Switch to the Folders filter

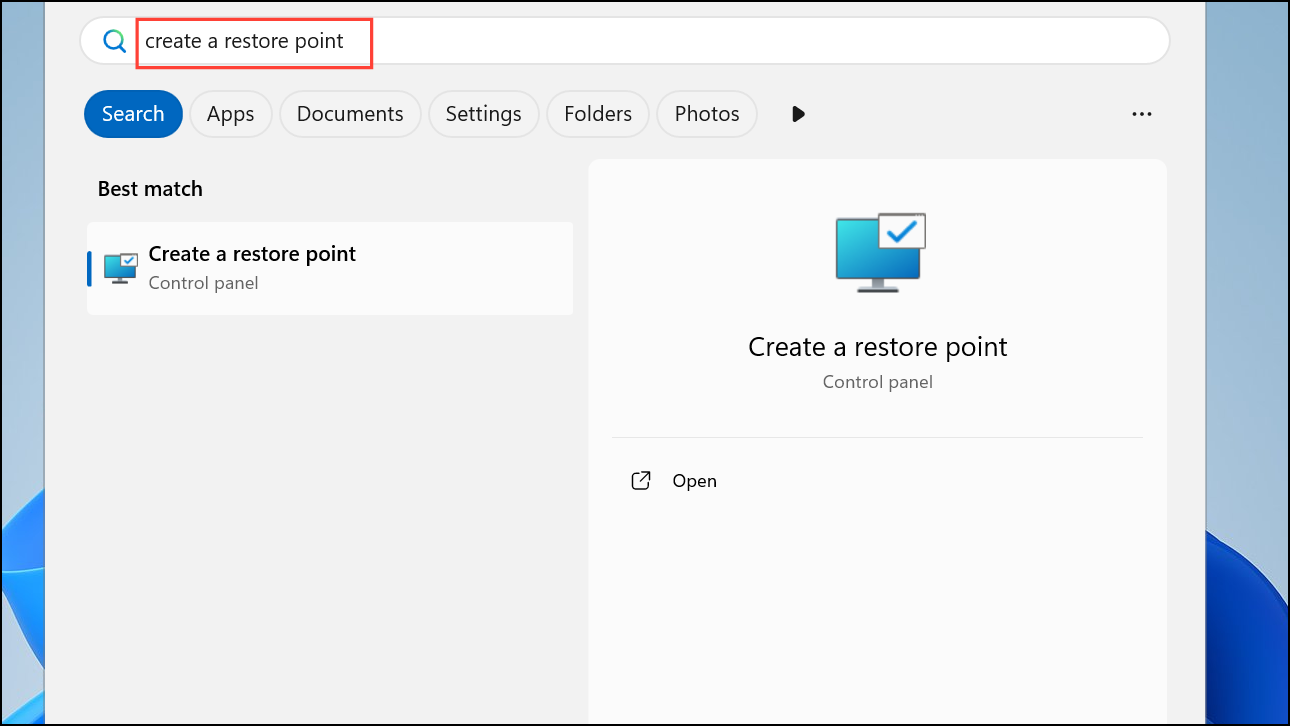pyautogui.click(x=598, y=114)
